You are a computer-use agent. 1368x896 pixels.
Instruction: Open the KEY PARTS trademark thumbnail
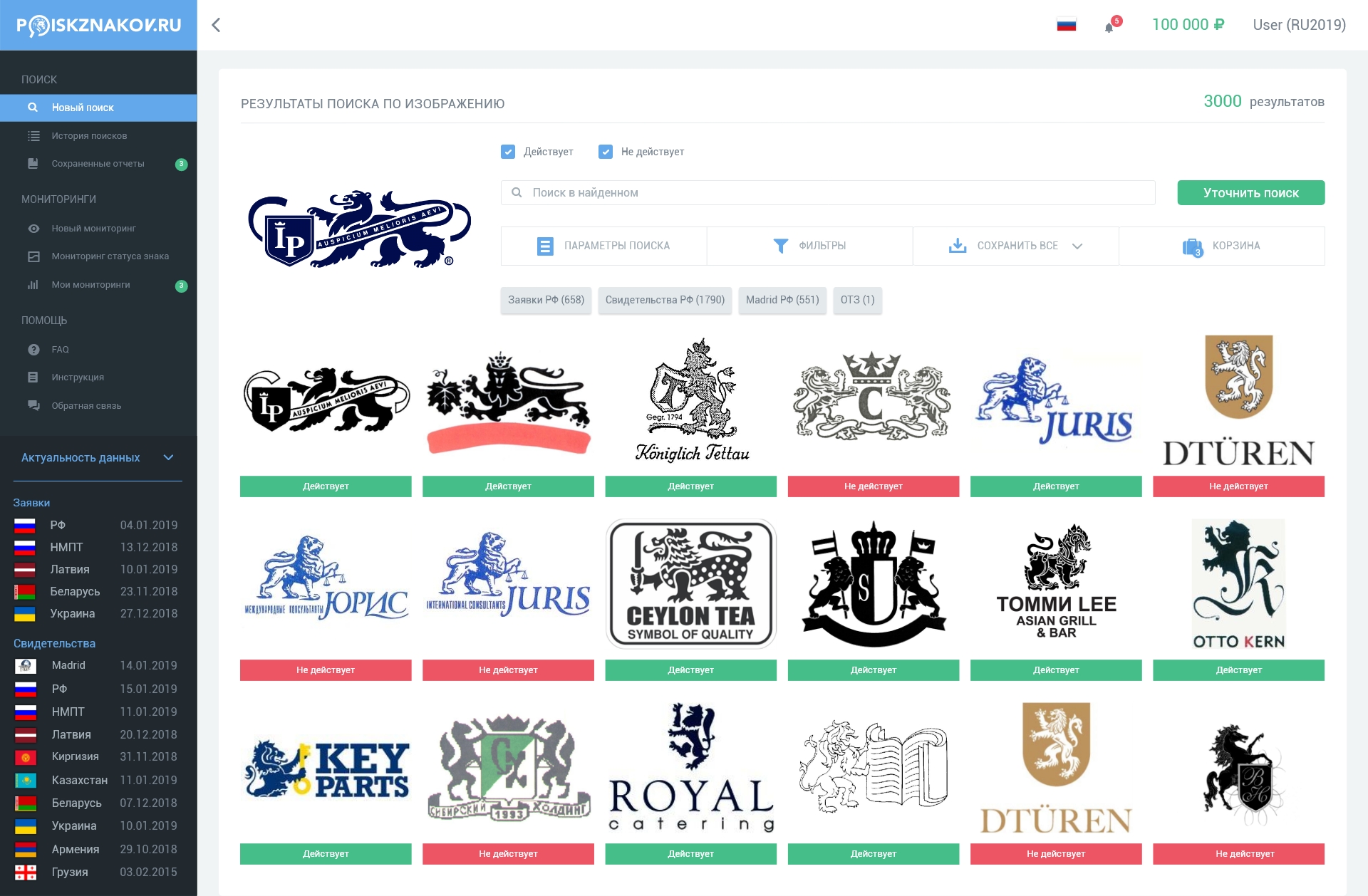click(326, 769)
